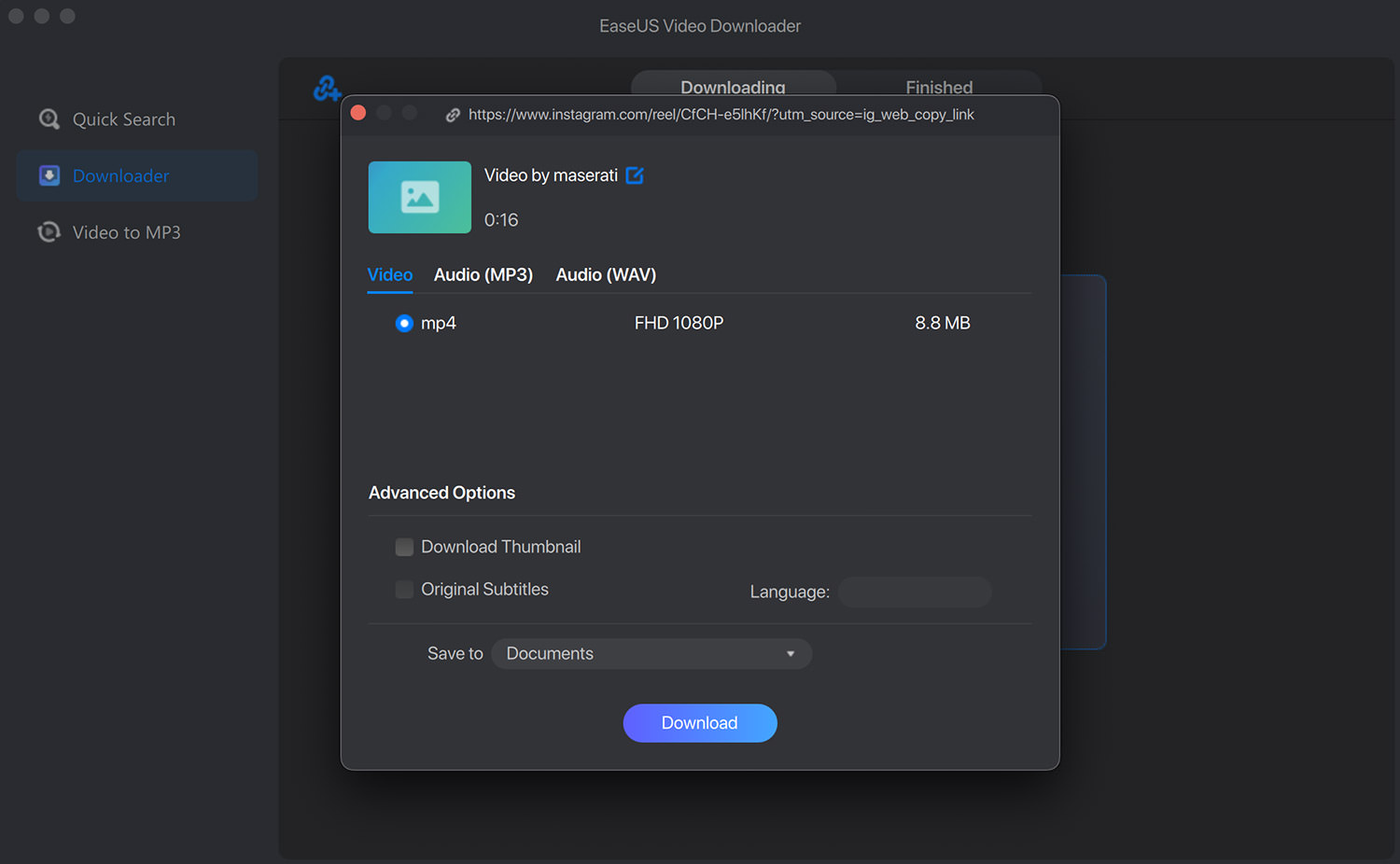This screenshot has width=1400, height=864.
Task: Click the FHD 1080P quality label
Action: coord(679,323)
